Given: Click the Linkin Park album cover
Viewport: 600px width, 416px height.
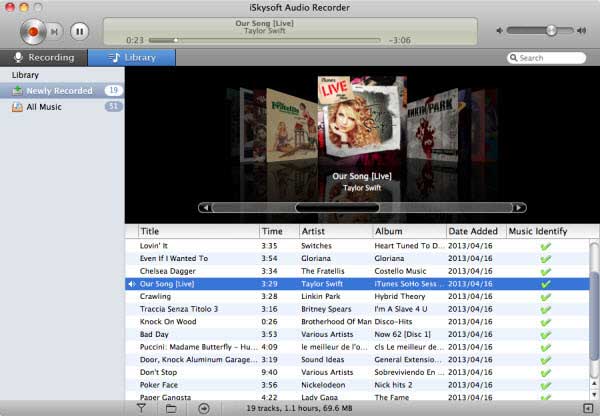Looking at the screenshot, I should pyautogui.click(x=432, y=125).
